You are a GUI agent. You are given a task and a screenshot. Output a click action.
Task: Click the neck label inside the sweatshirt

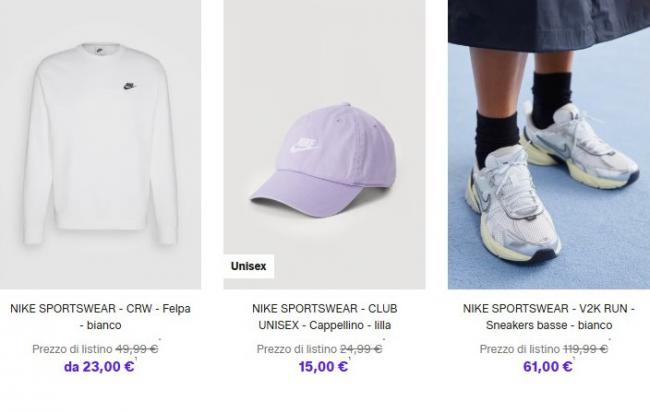coord(100,51)
